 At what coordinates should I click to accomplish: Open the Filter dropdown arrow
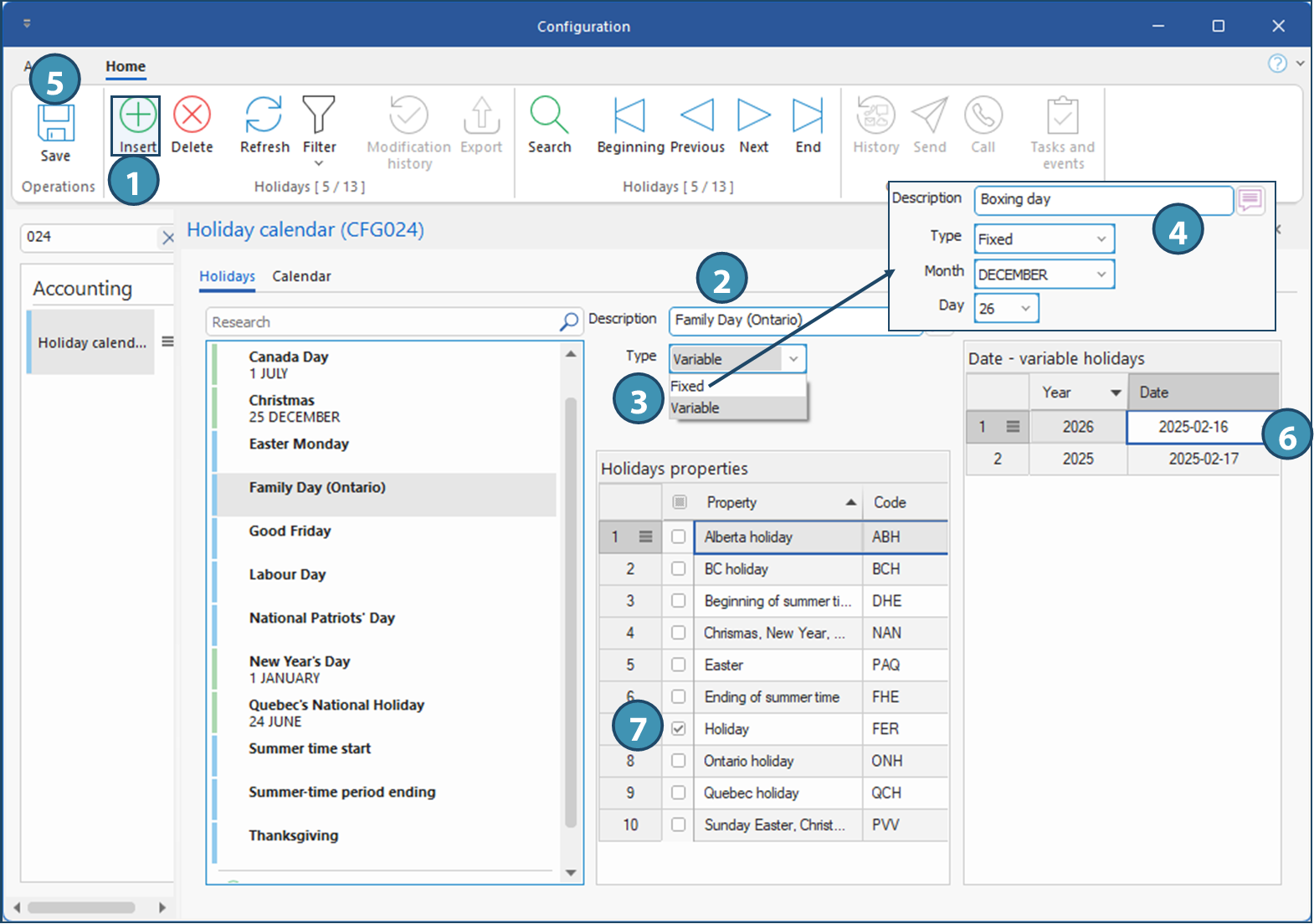pyautogui.click(x=319, y=163)
